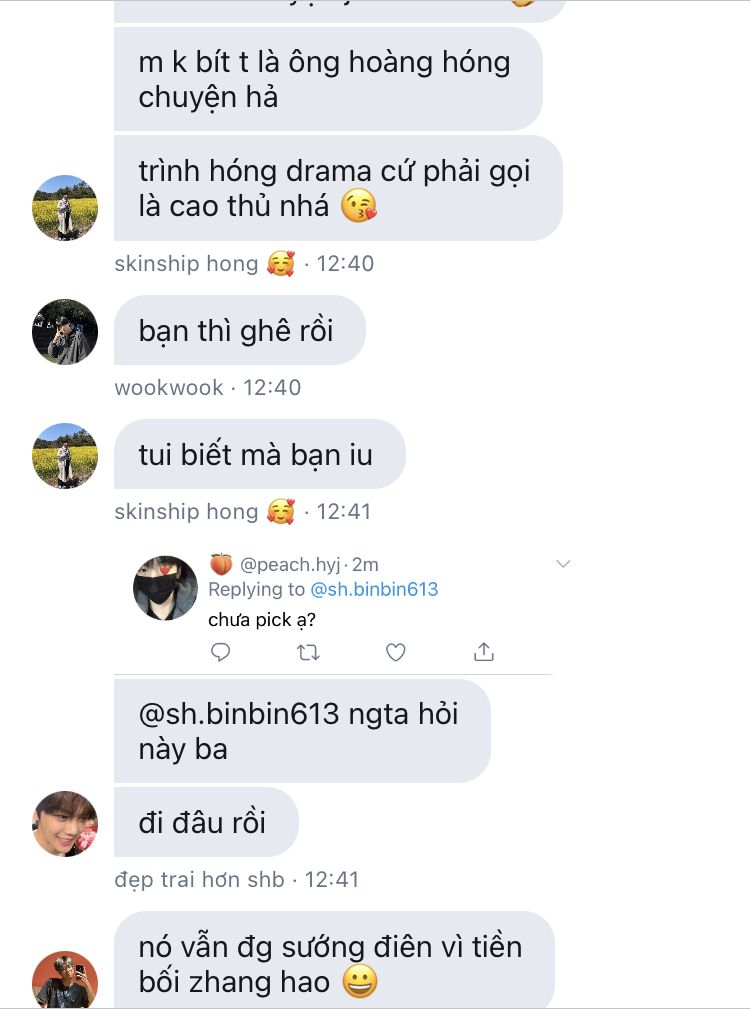The height and width of the screenshot is (1009, 750).
Task: Expand the tweet options chevron
Action: click(x=563, y=564)
